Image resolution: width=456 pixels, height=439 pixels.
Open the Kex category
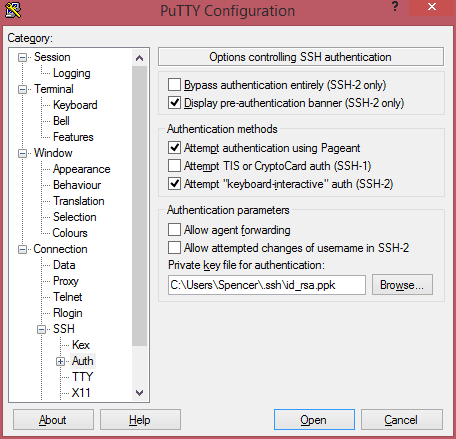pos(81,345)
